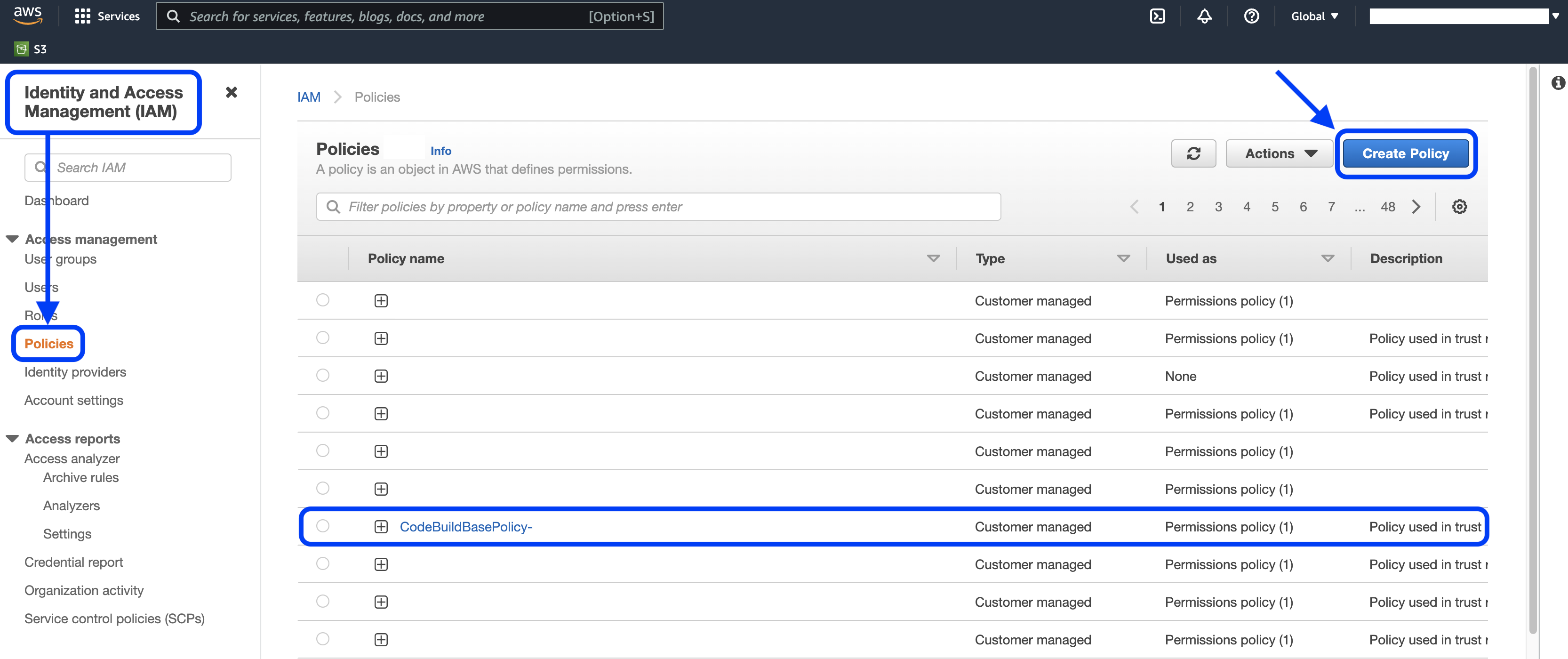
Task: Collapse the Access management section
Action: pos(12,240)
